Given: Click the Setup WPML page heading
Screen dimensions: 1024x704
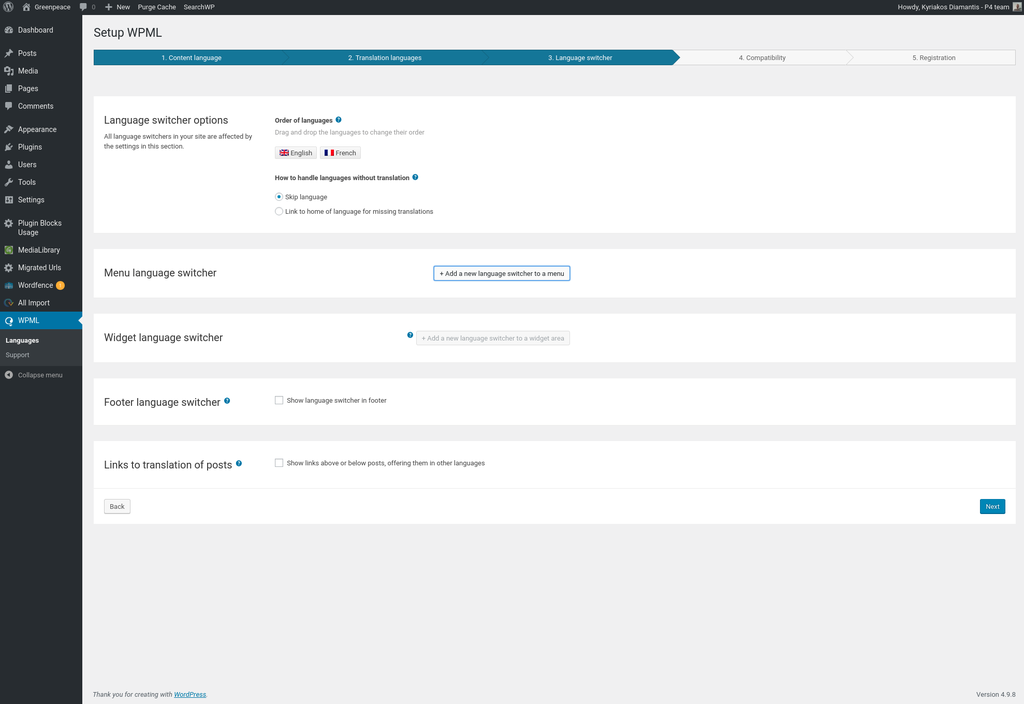Looking at the screenshot, I should click(127, 33).
